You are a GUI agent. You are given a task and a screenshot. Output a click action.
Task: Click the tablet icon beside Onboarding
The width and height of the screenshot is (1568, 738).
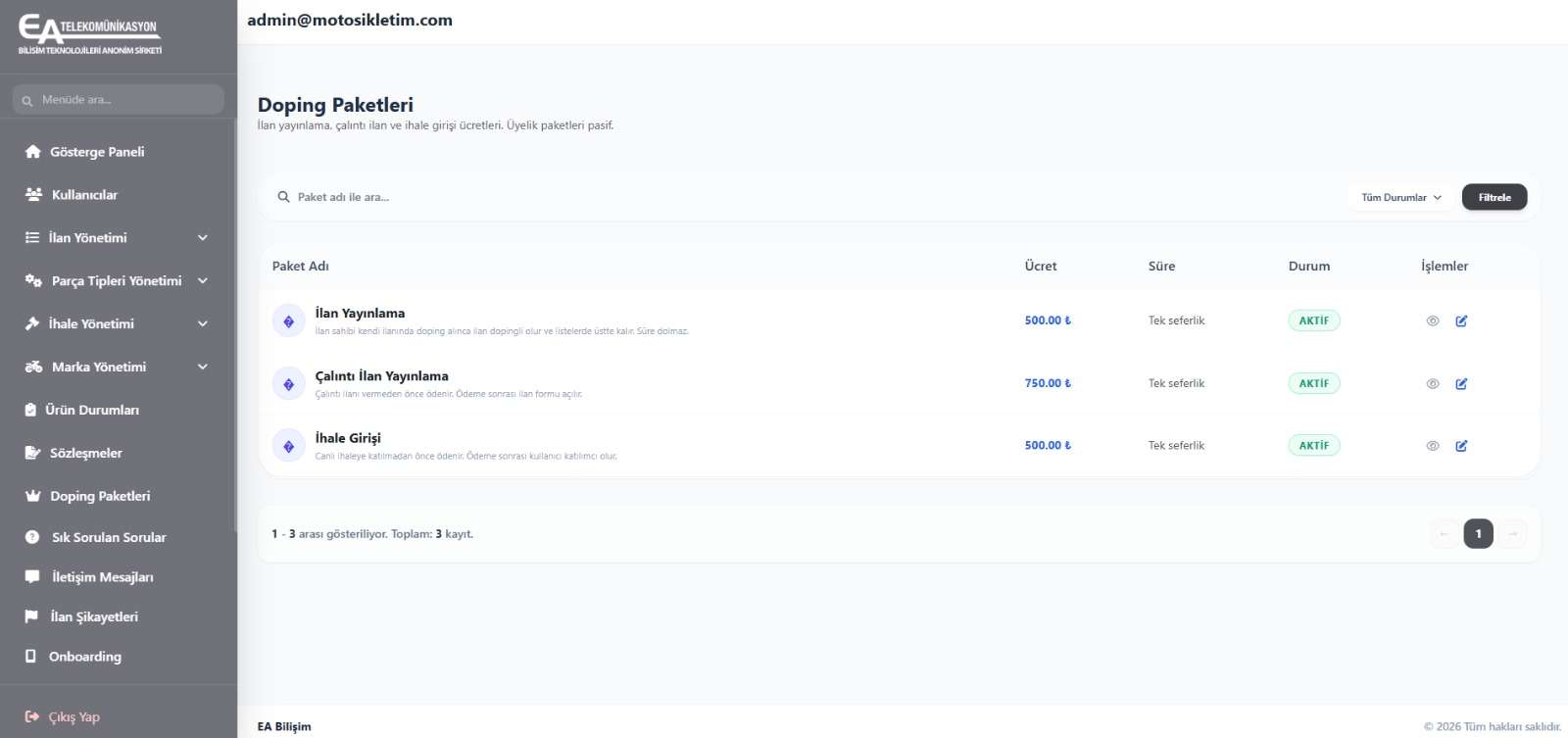pyautogui.click(x=30, y=657)
